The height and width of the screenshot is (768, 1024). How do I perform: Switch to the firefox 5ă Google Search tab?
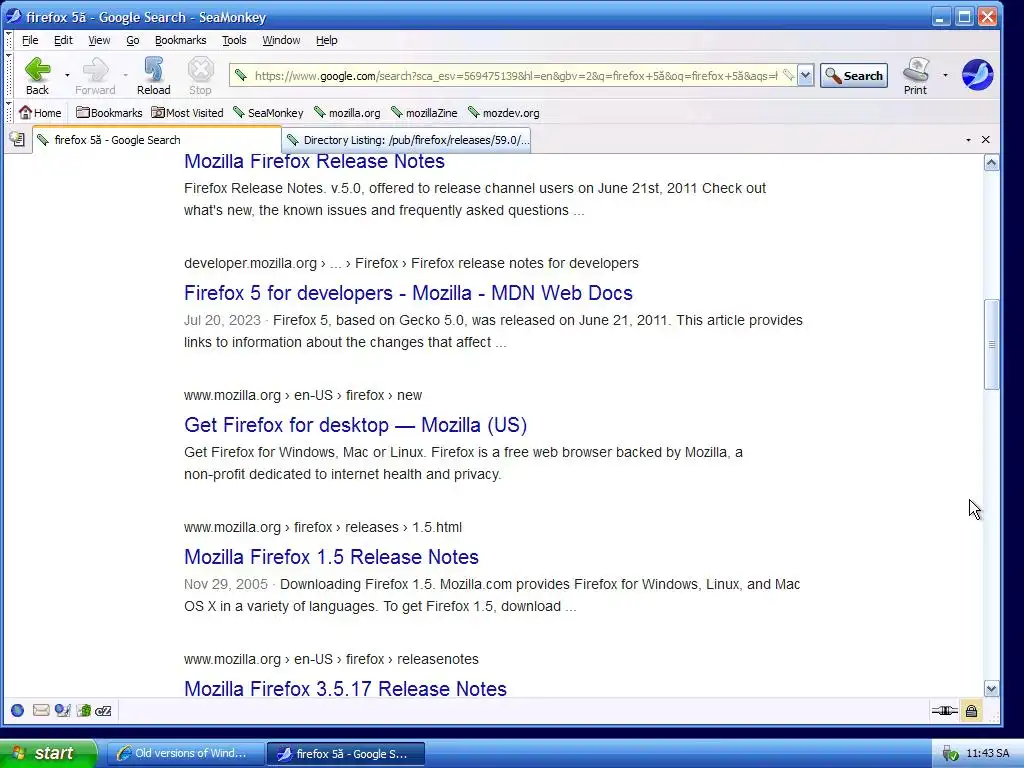pos(157,140)
